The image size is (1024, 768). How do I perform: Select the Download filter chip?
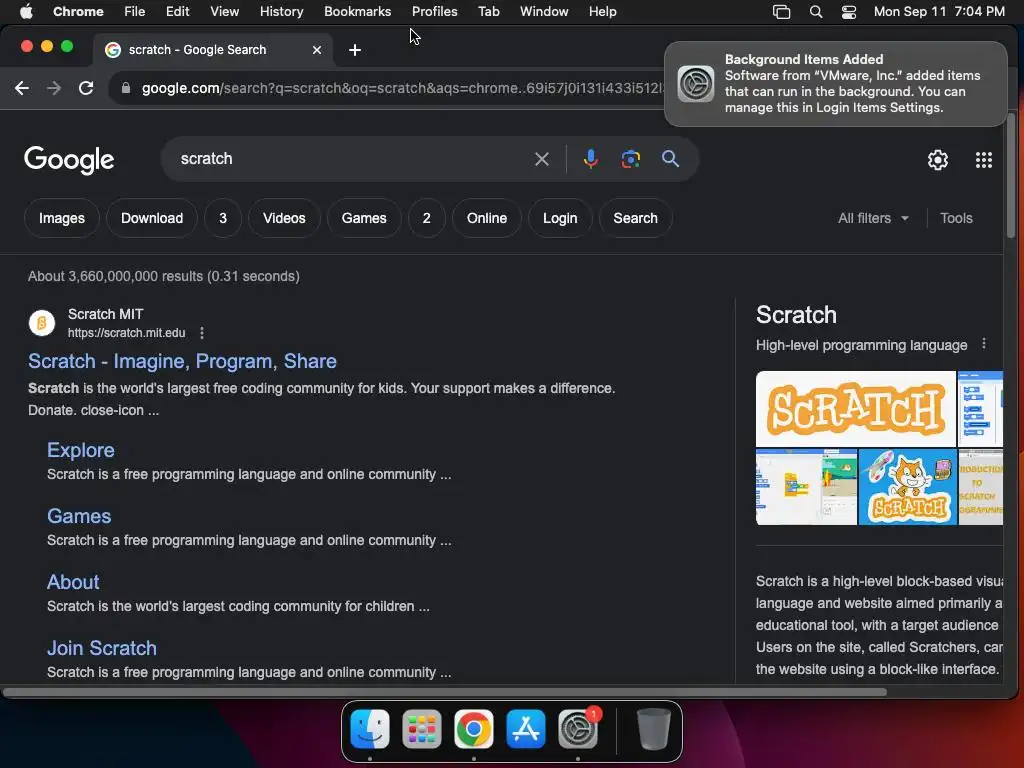point(152,218)
